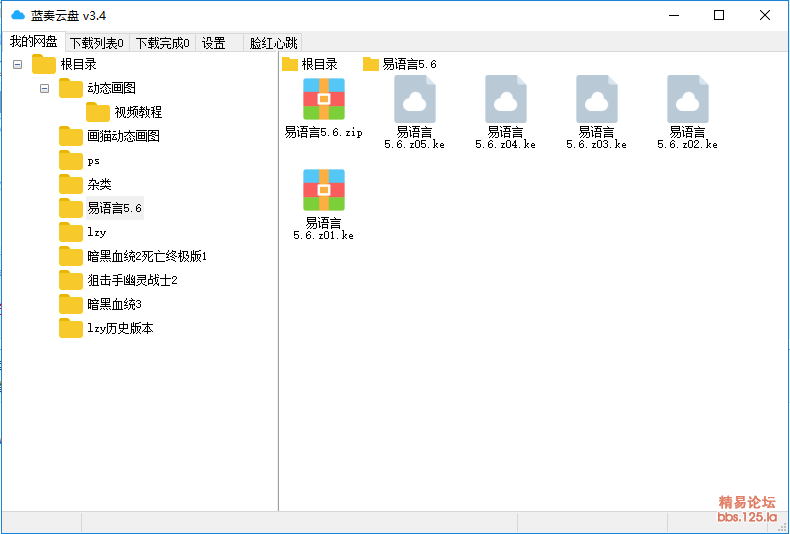Screen dimensions: 790x534
Task: Switch to the 我的网盘 tab
Action: 34,42
